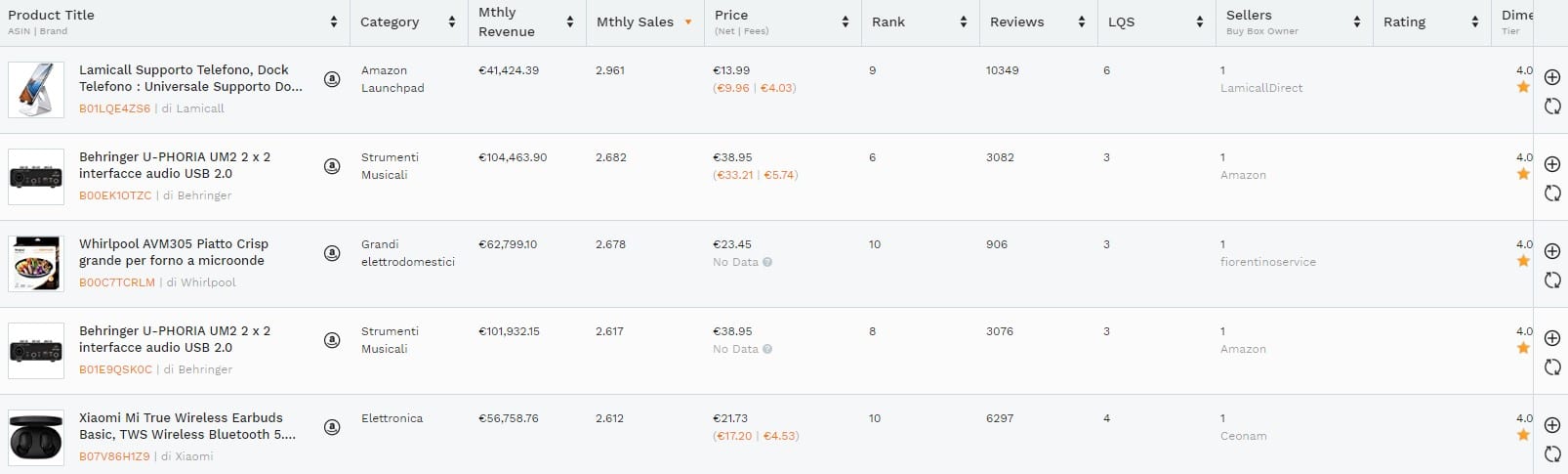Sort by the LQS column arrows
Image resolution: width=1568 pixels, height=474 pixels.
[1200, 22]
